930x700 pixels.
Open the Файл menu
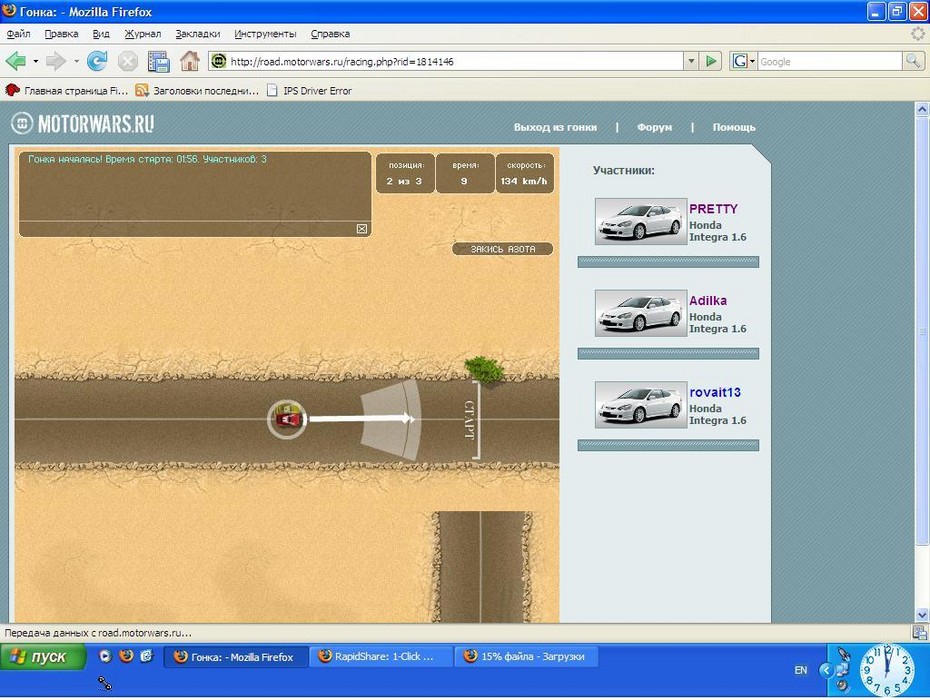pos(18,34)
